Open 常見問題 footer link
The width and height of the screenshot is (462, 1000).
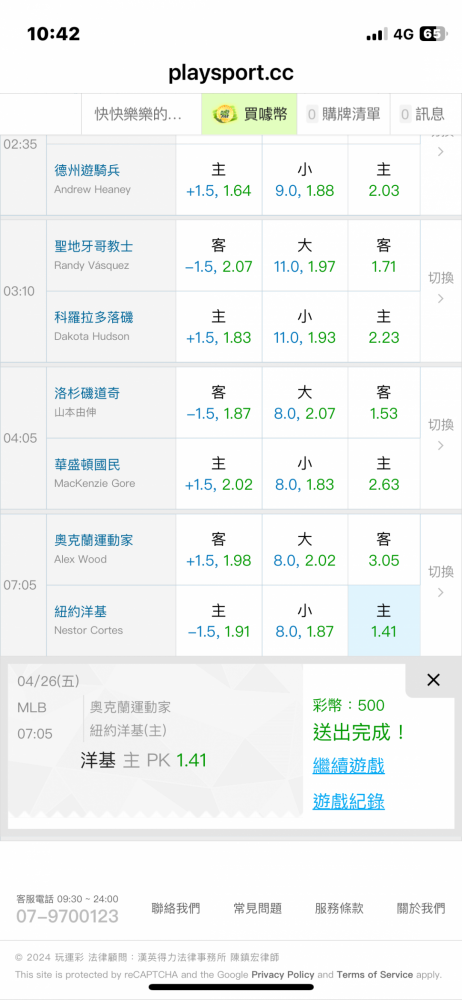point(258,908)
